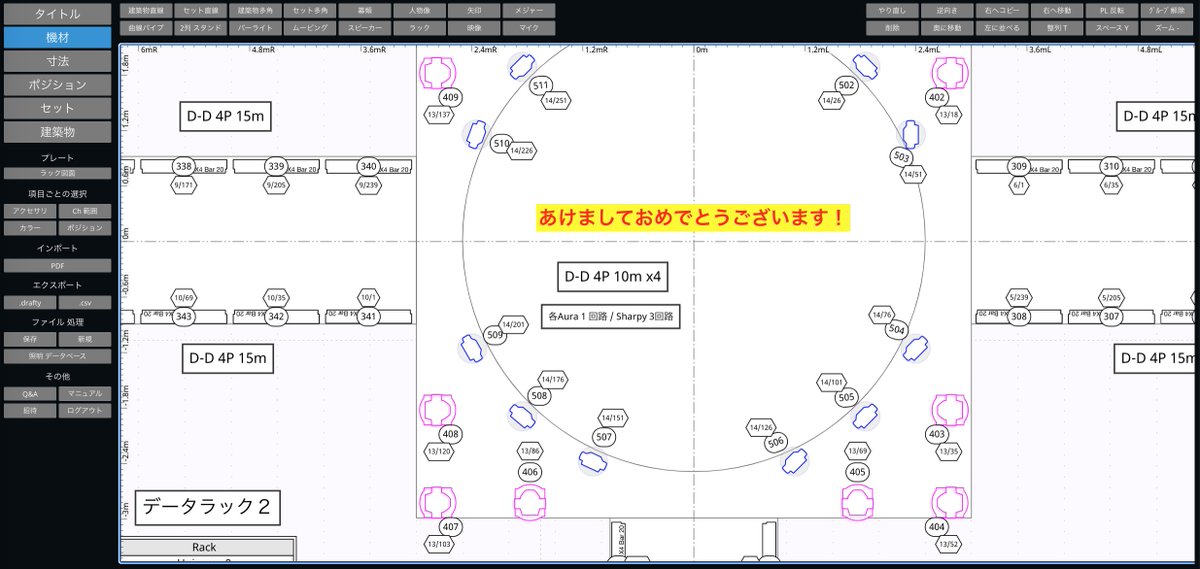Add a 2列 スタンド
This screenshot has height=569, width=1200.
tap(200, 28)
